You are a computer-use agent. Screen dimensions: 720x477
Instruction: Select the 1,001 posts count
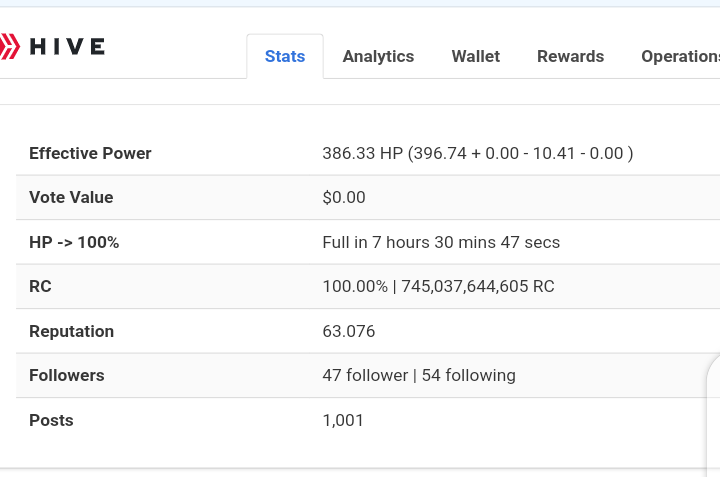(343, 420)
